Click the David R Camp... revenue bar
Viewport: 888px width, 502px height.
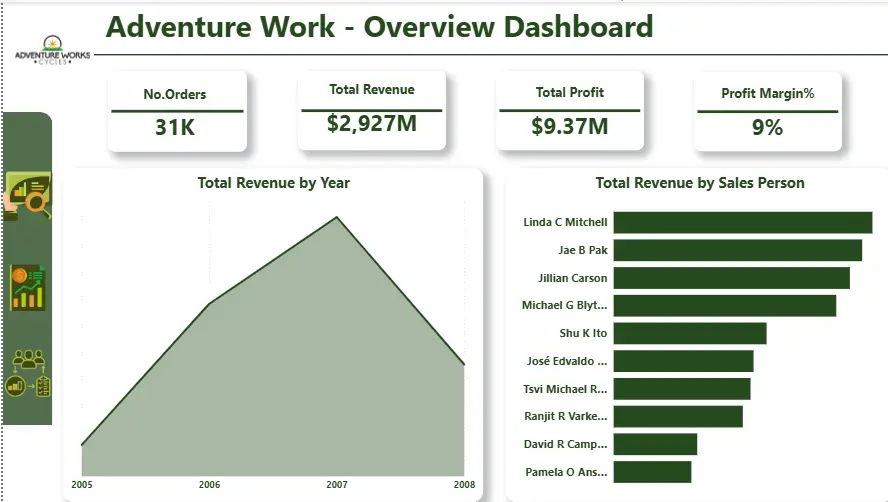(655, 444)
